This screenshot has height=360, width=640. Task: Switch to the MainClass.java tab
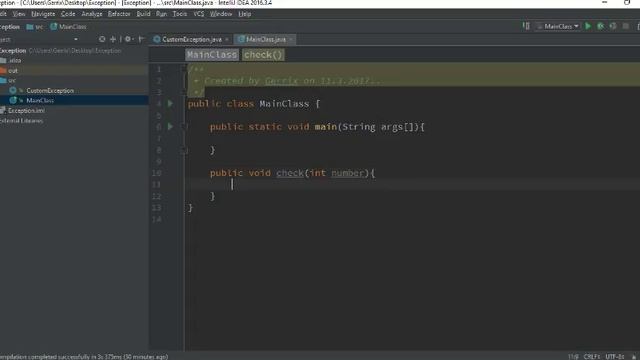[x=263, y=39]
